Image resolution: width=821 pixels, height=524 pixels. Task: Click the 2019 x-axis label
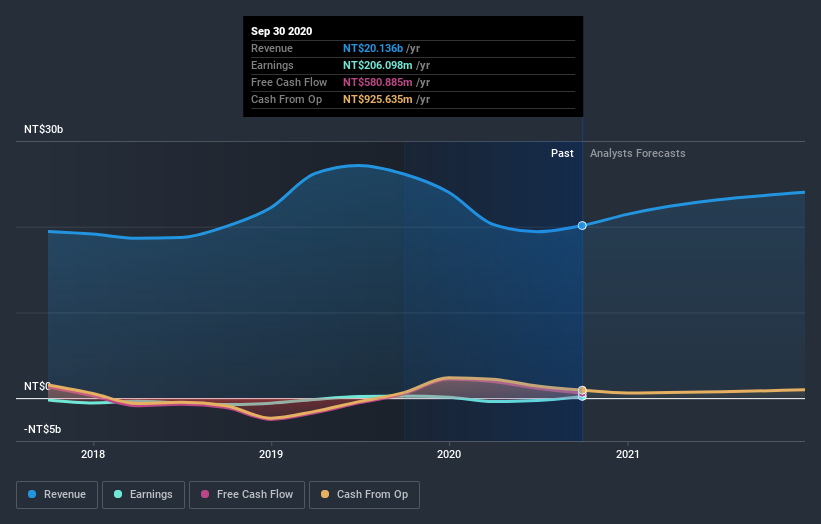(271, 454)
